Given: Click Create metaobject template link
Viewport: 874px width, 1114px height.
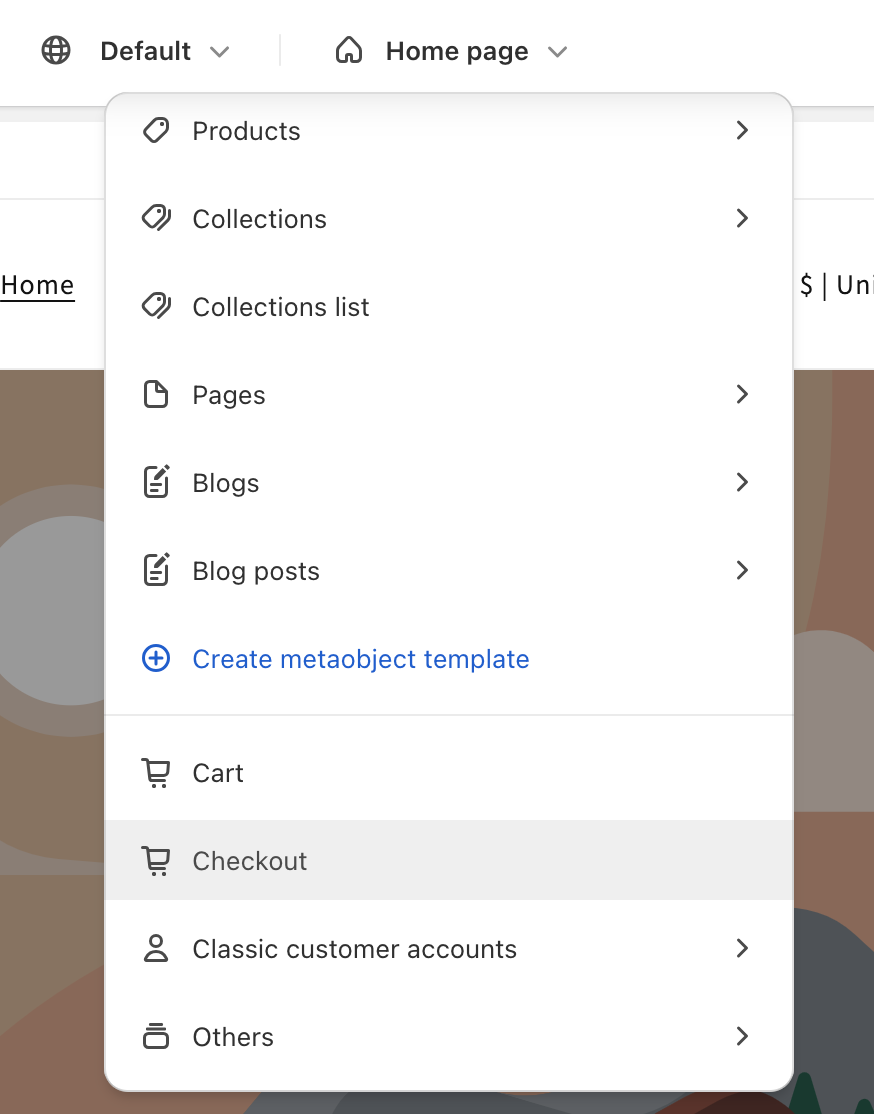Looking at the screenshot, I should click(x=360, y=659).
